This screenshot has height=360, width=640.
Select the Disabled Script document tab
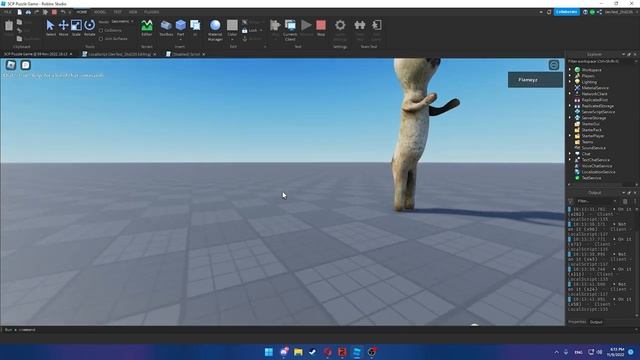point(186,54)
